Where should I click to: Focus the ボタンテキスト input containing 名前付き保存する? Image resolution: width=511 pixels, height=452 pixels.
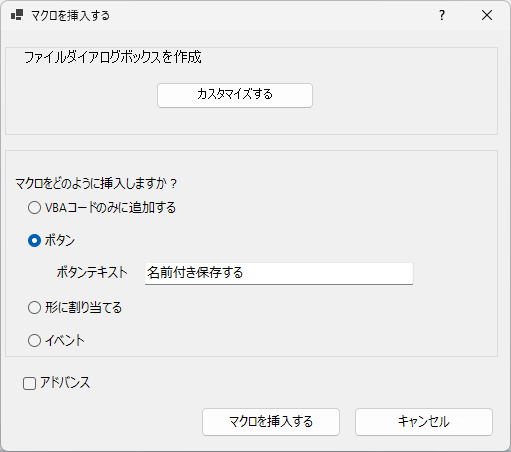point(279,273)
